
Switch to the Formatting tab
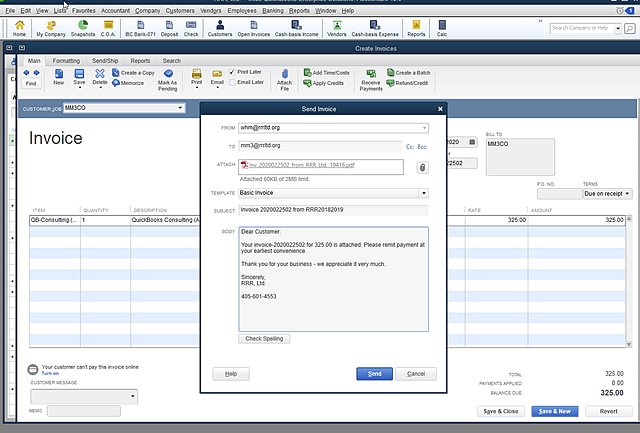click(x=67, y=61)
